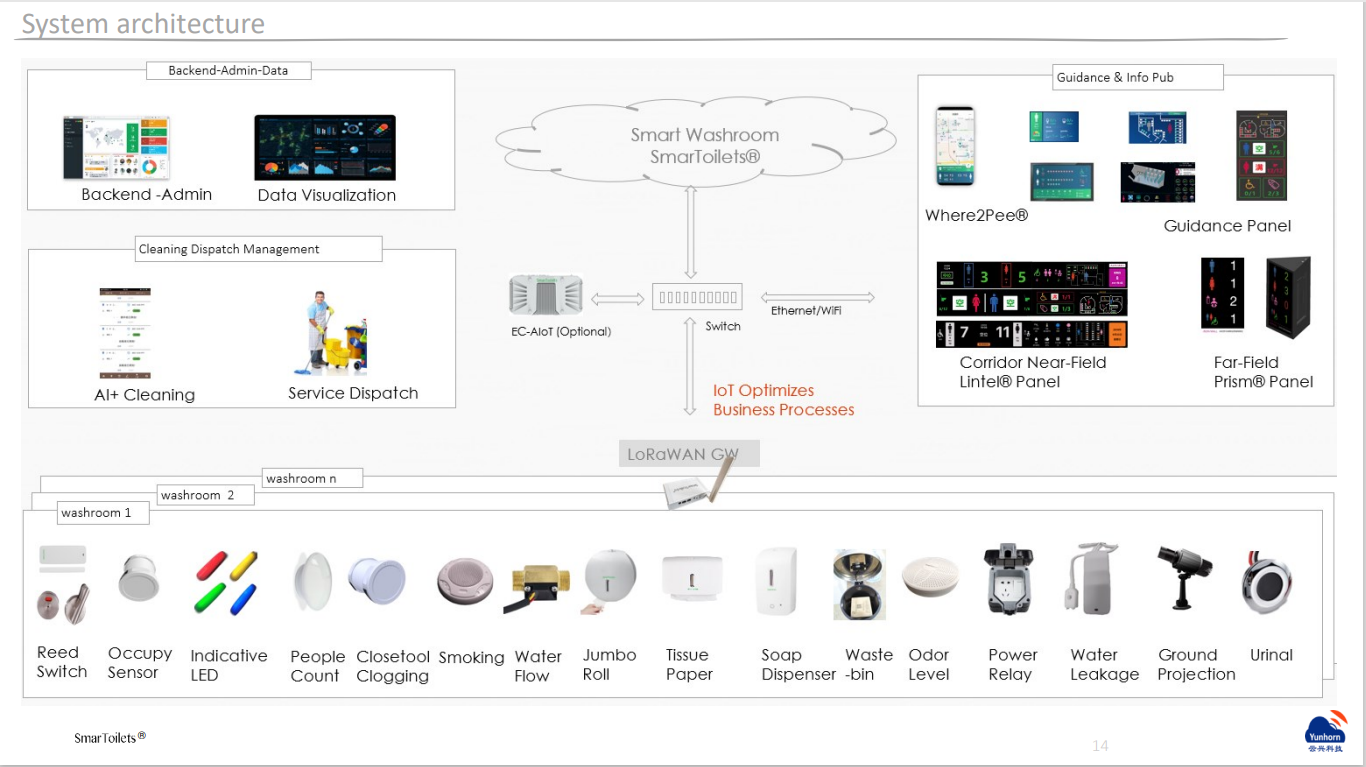1366x767 pixels.
Task: Click the AI+ Cleaning caption
Action: click(x=145, y=395)
